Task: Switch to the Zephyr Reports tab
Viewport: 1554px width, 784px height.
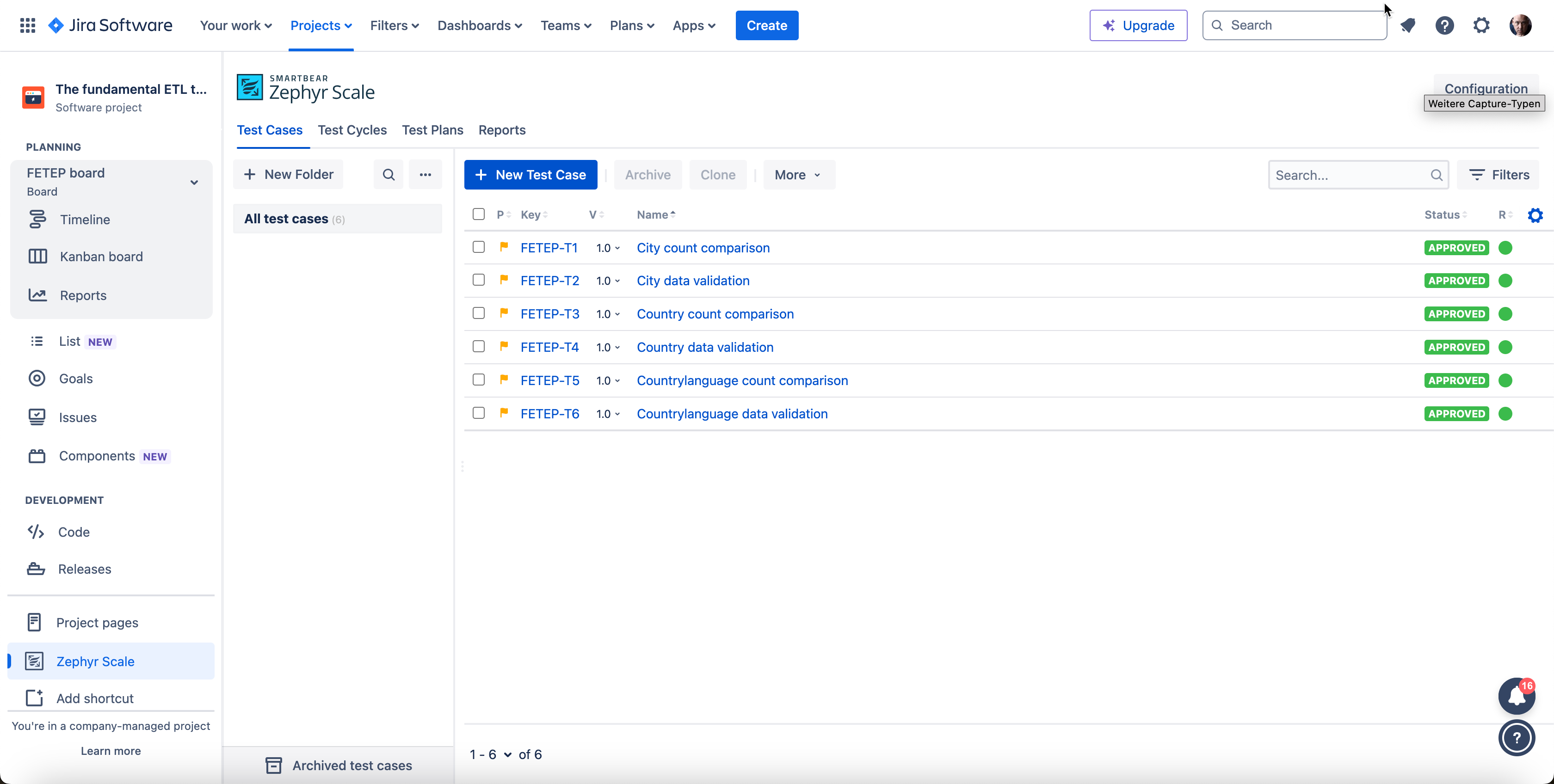Action: click(502, 130)
